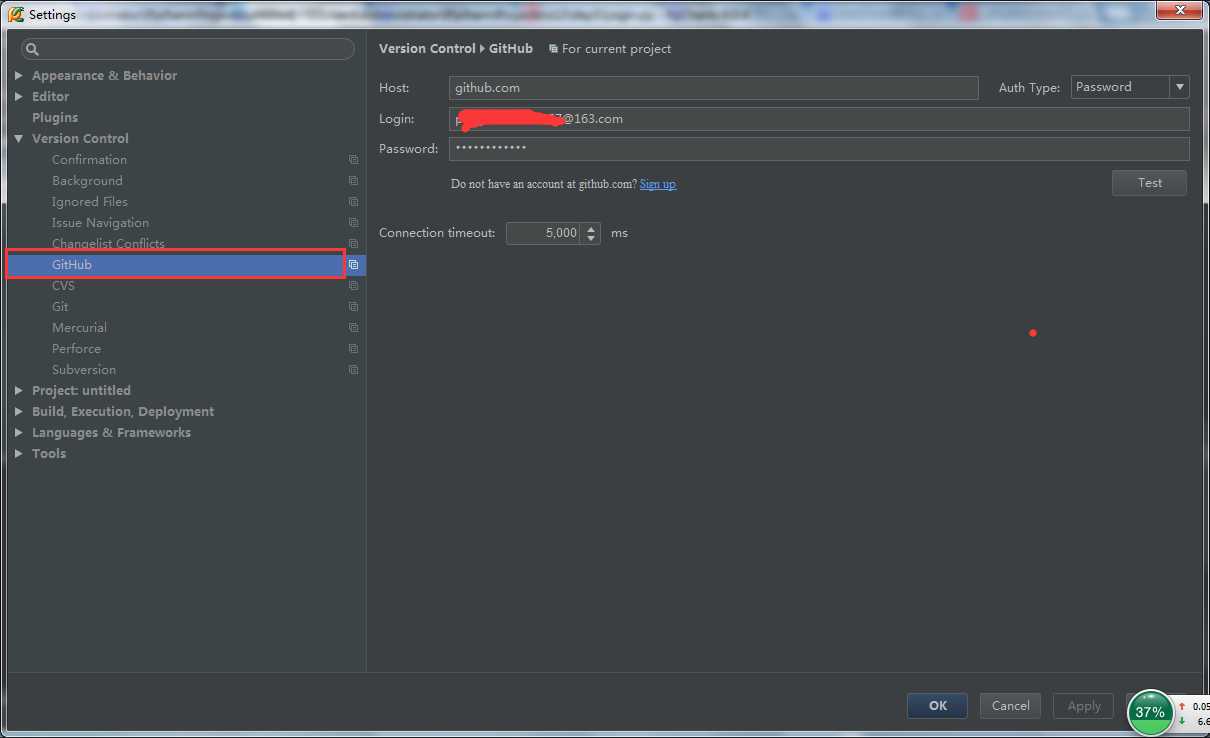Click the Test connection button
This screenshot has height=738, width=1210.
1149,183
